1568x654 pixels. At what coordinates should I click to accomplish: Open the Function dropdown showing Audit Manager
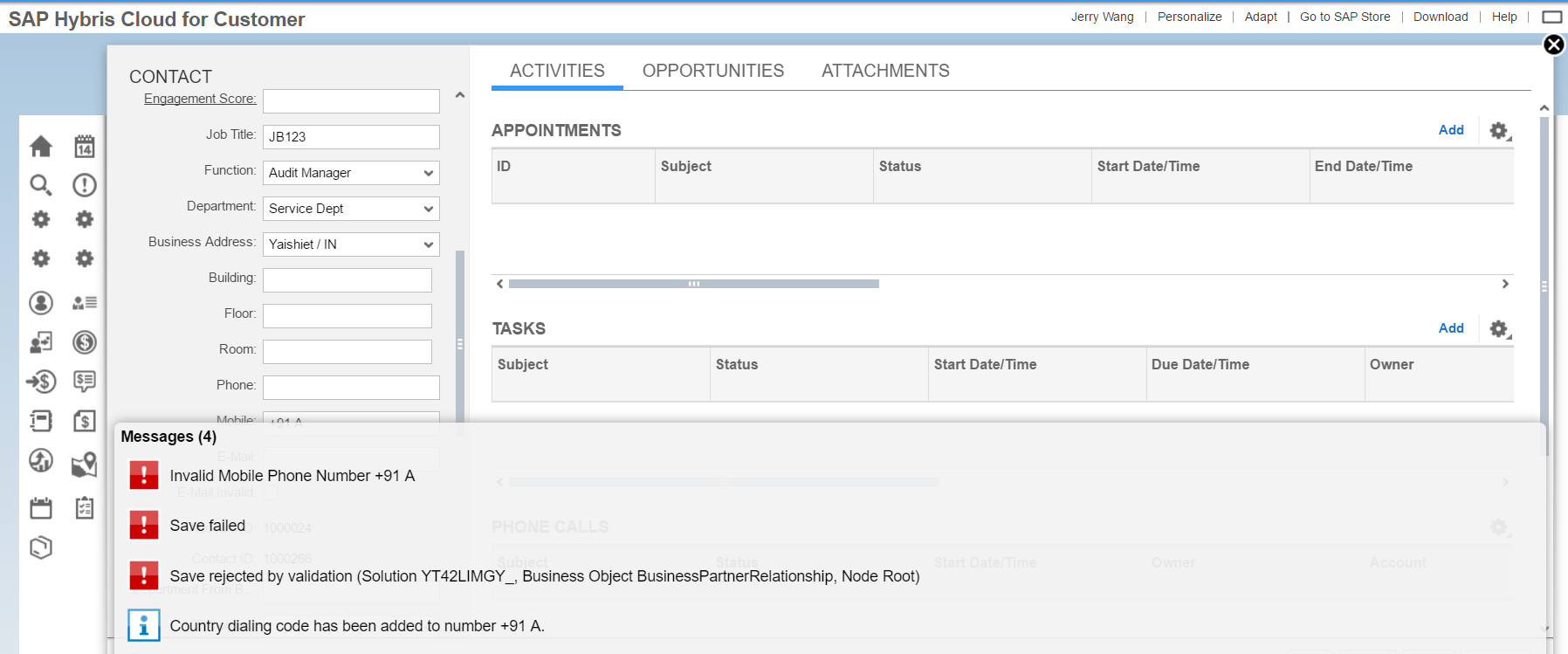click(x=351, y=173)
